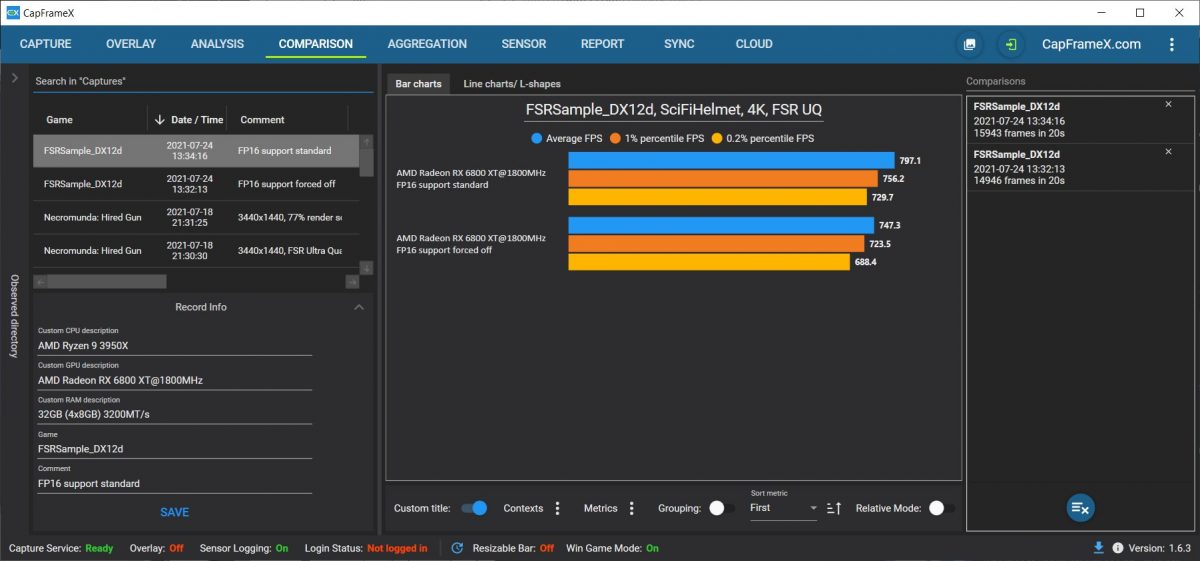Expand the Observed directory side panel
The width and height of the screenshot is (1200, 561).
click(x=15, y=78)
